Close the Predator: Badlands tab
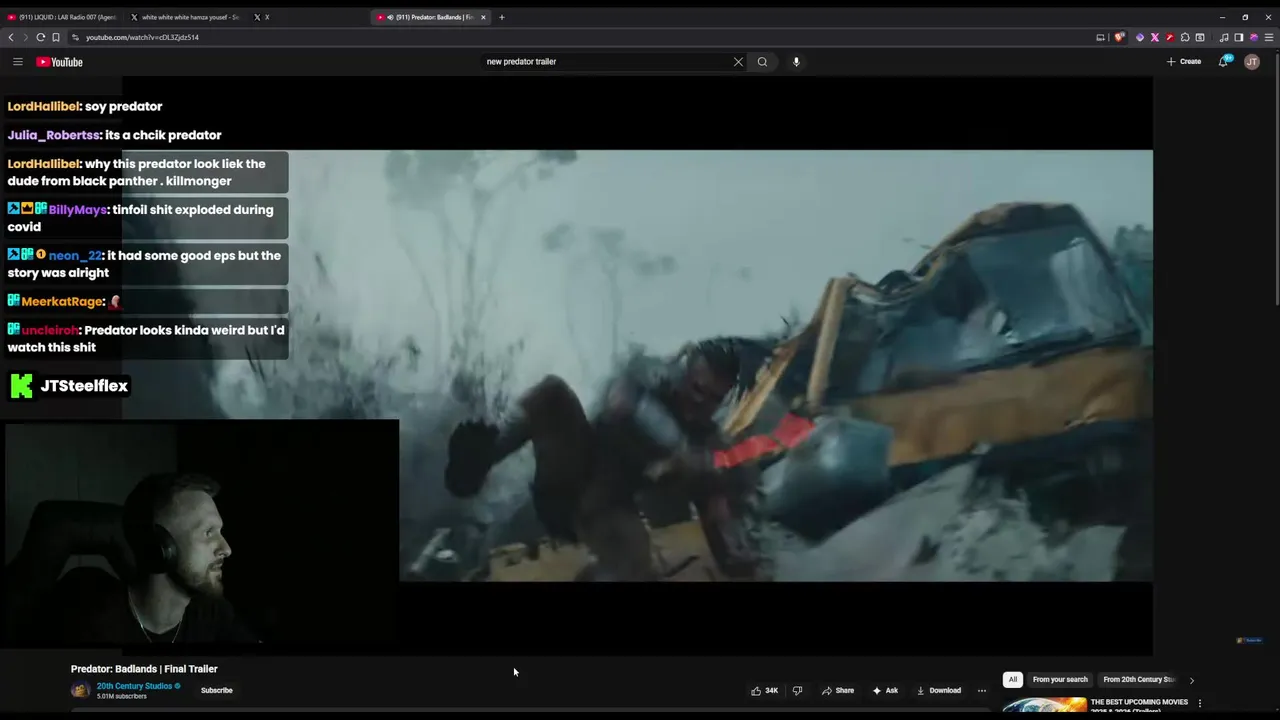The image size is (1280, 720). point(483,17)
